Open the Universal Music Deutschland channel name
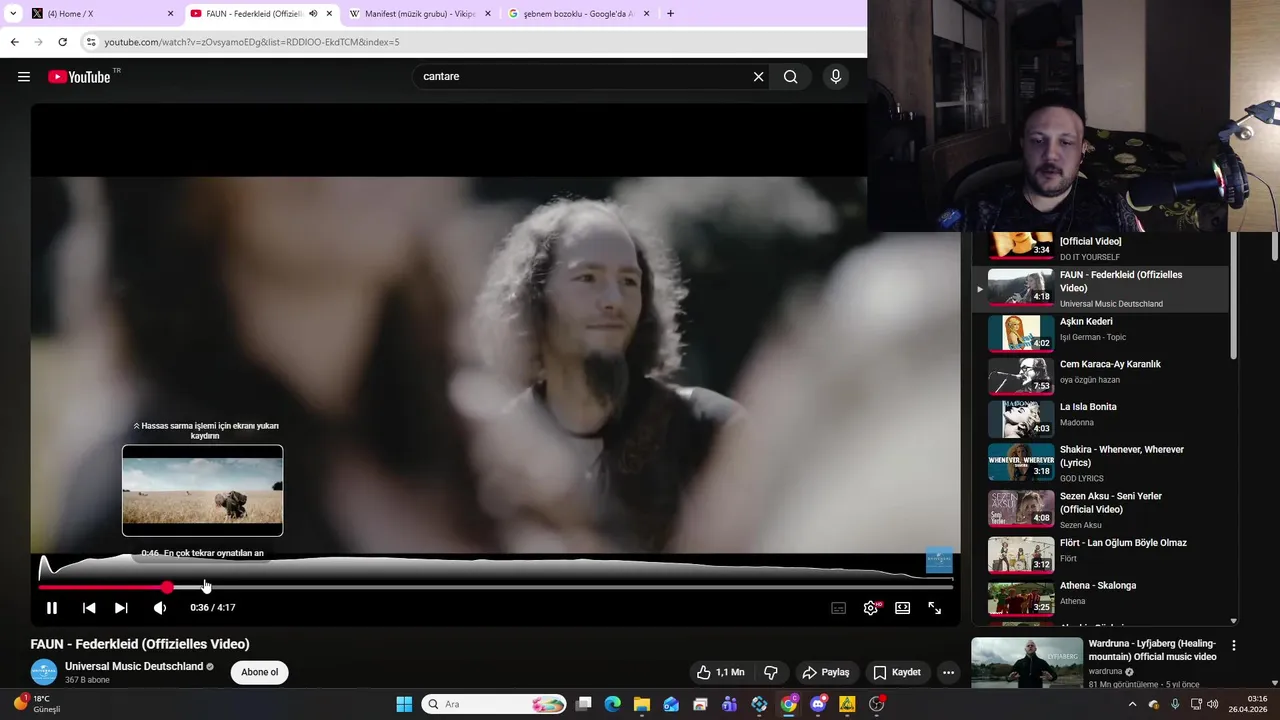The width and height of the screenshot is (1280, 720). pos(134,666)
